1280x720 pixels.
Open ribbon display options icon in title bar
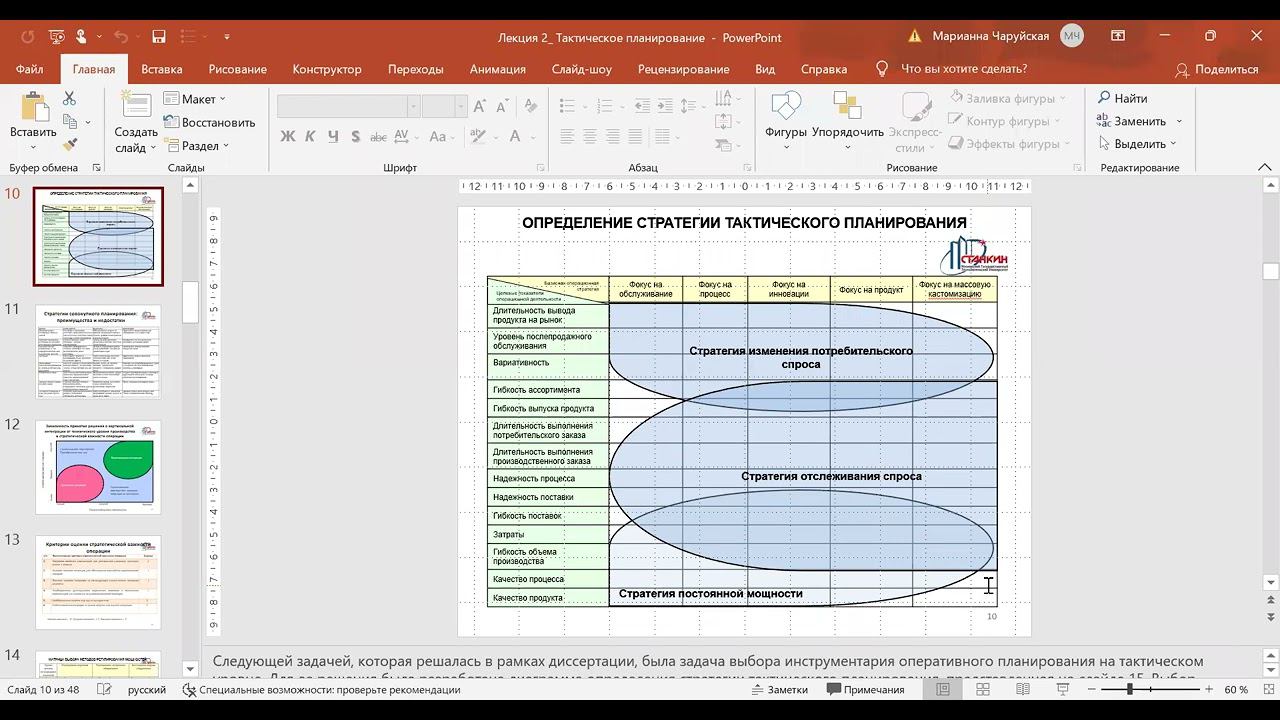[1117, 36]
